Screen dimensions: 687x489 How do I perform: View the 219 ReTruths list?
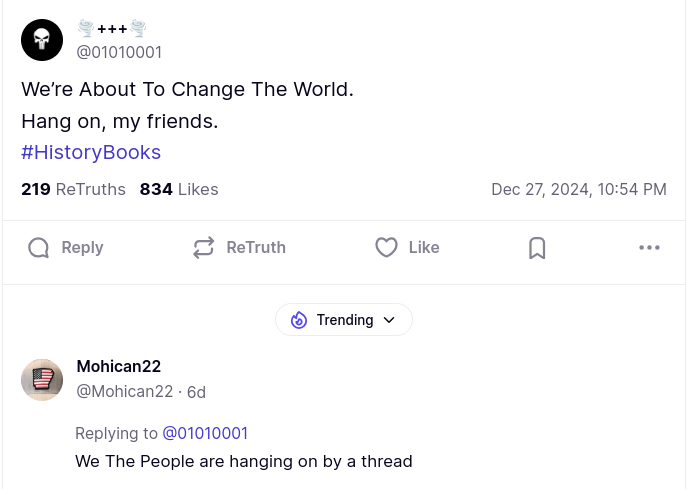[x=73, y=189]
